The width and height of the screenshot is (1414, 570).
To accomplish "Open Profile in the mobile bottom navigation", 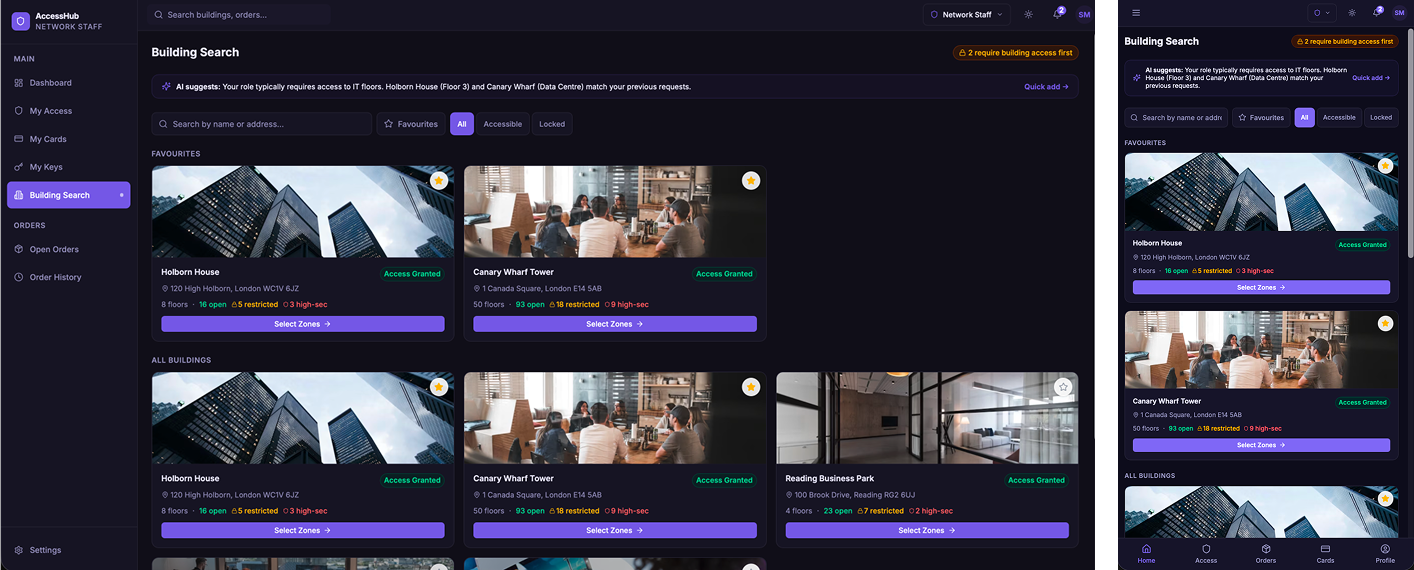I will [1385, 554].
